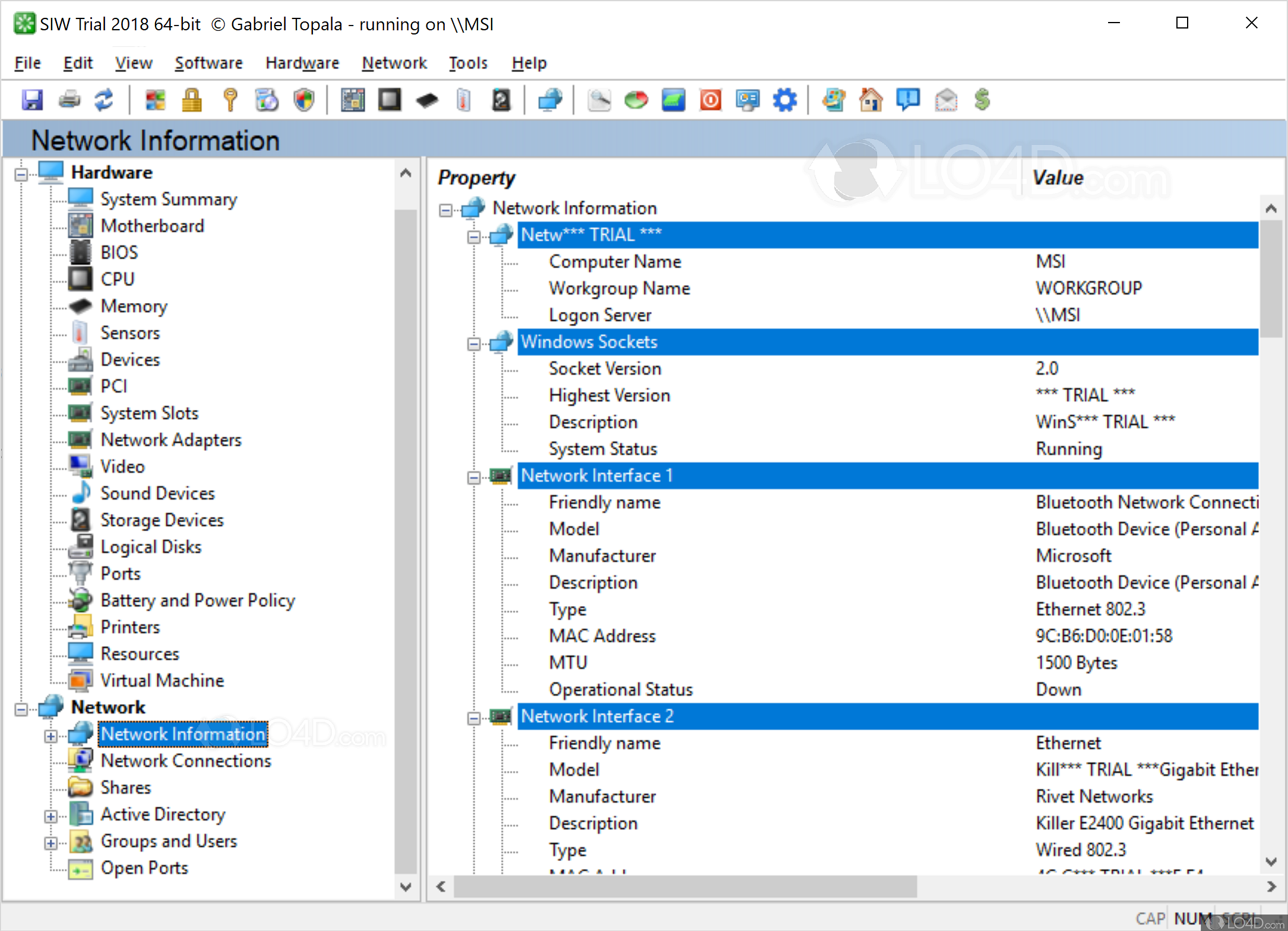Click the Save floppy disk toolbar icon
This screenshot has height=931, width=1288.
(32, 100)
